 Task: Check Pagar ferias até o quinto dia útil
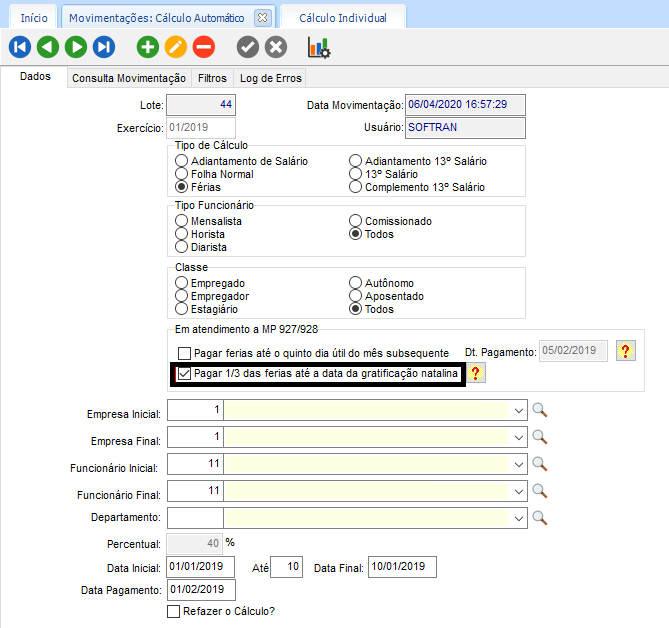coord(184,353)
